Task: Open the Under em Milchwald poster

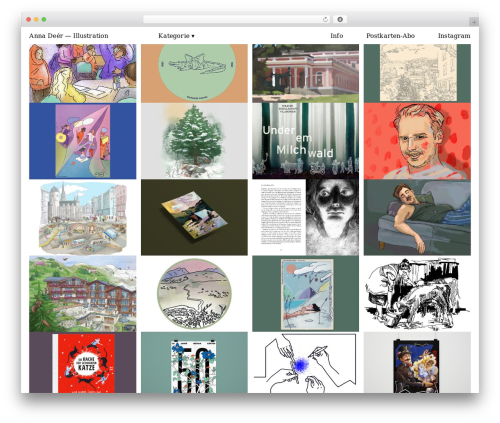Action: tap(306, 141)
